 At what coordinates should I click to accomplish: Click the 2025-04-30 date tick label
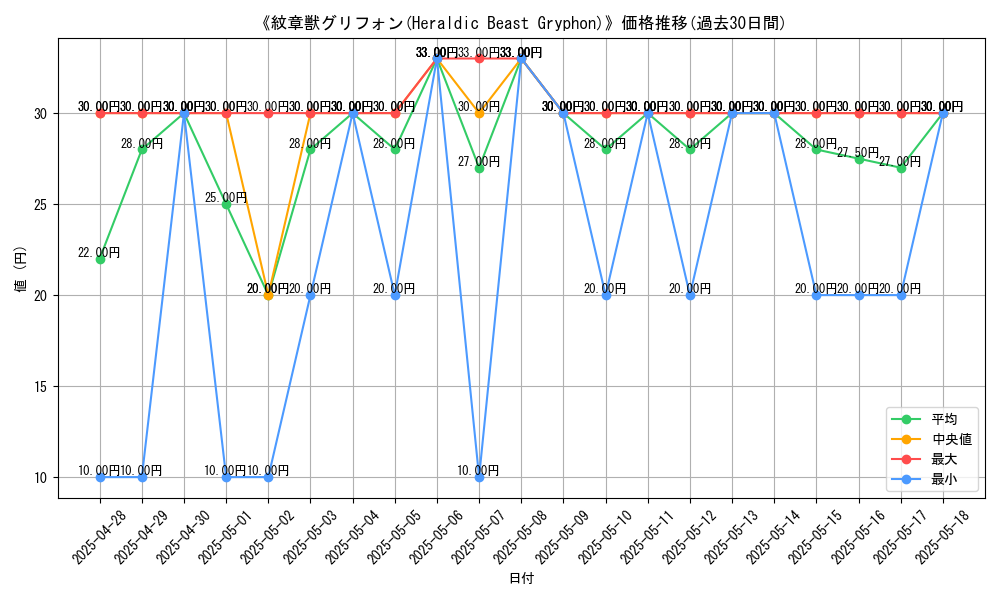[x=182, y=537]
